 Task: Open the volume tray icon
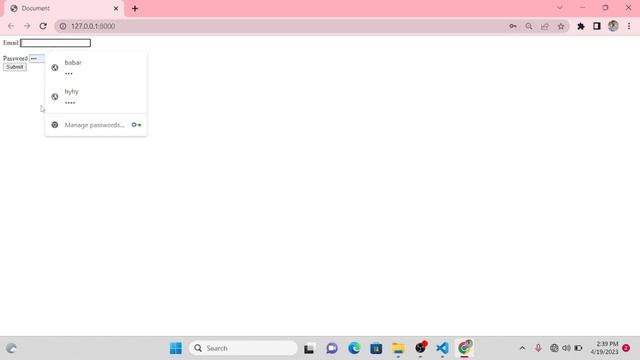point(566,348)
